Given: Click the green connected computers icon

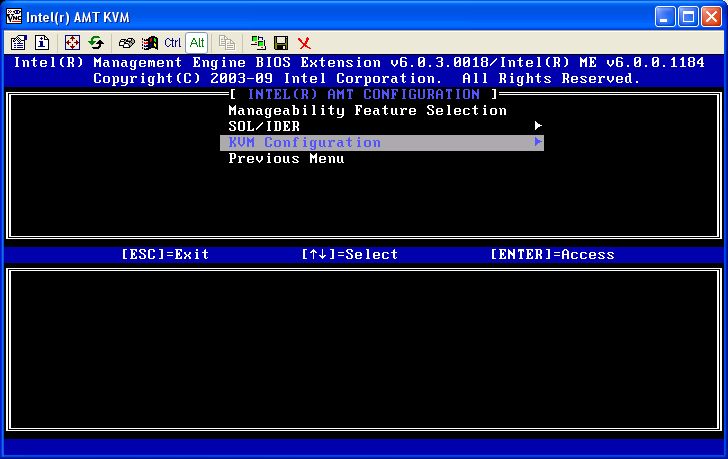Looking at the screenshot, I should [258, 43].
